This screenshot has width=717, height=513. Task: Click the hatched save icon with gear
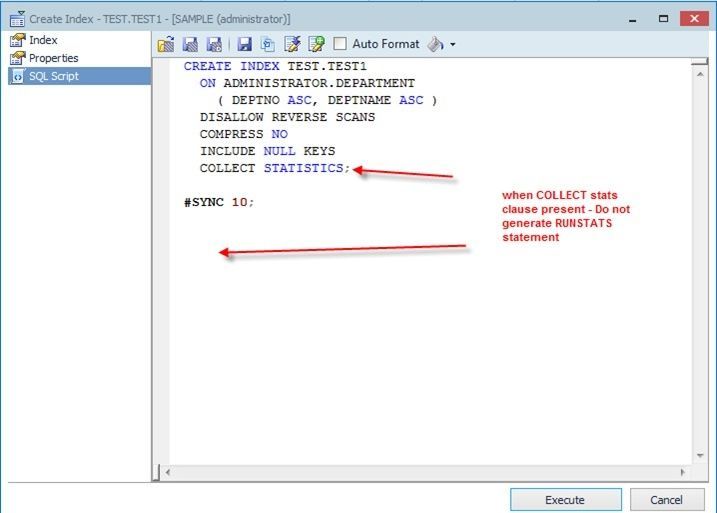[x=214, y=44]
